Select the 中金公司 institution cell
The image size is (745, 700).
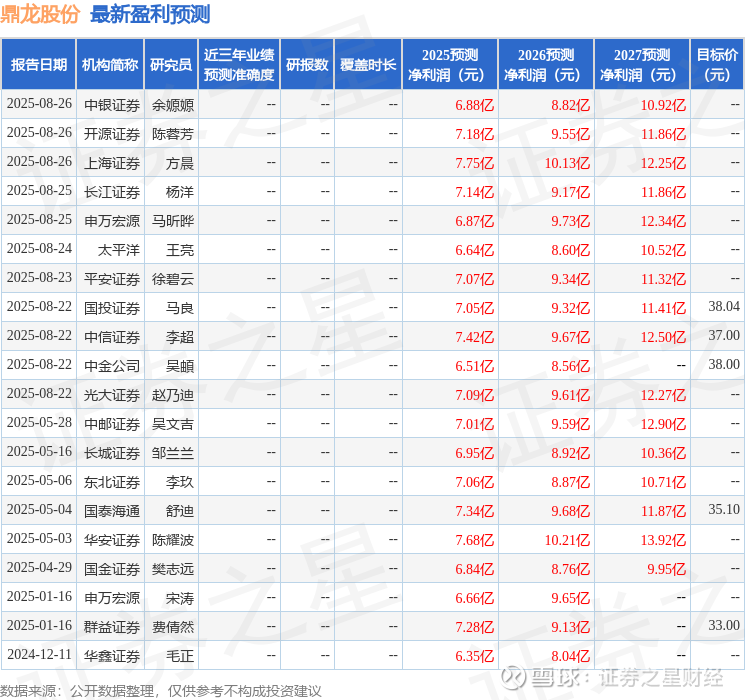pos(112,366)
